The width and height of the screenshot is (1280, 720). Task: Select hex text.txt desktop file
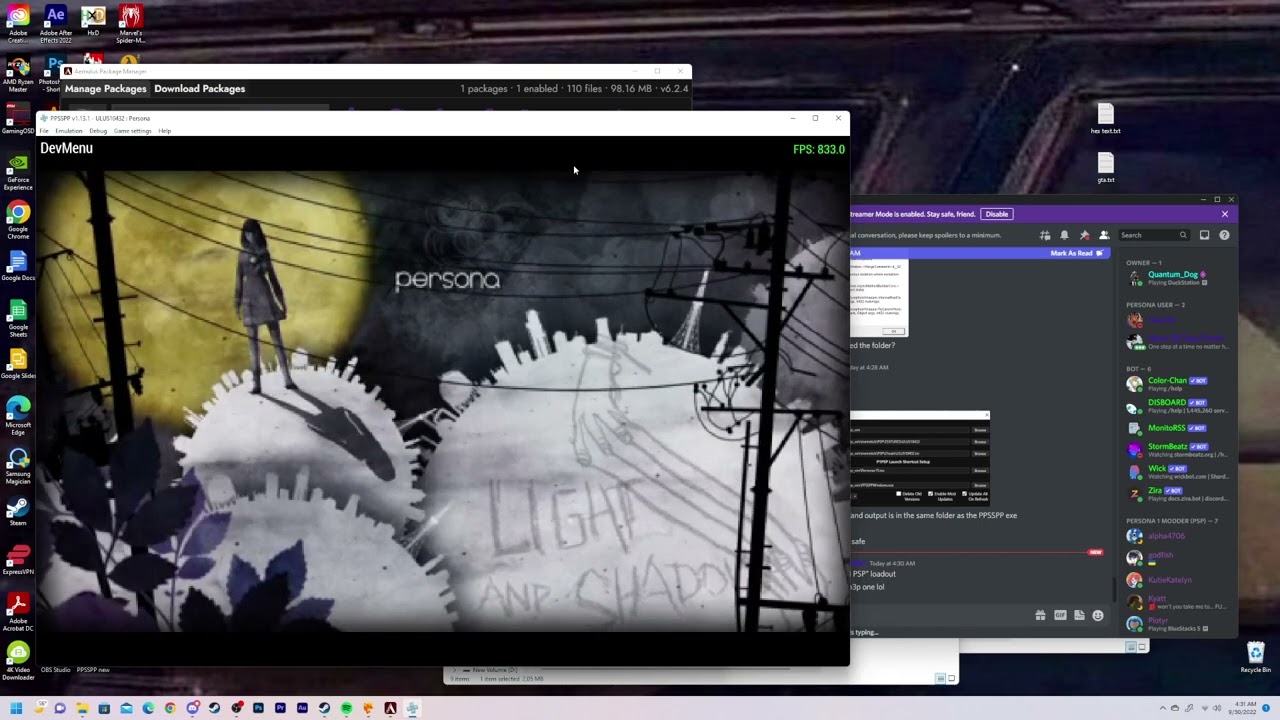point(1105,119)
